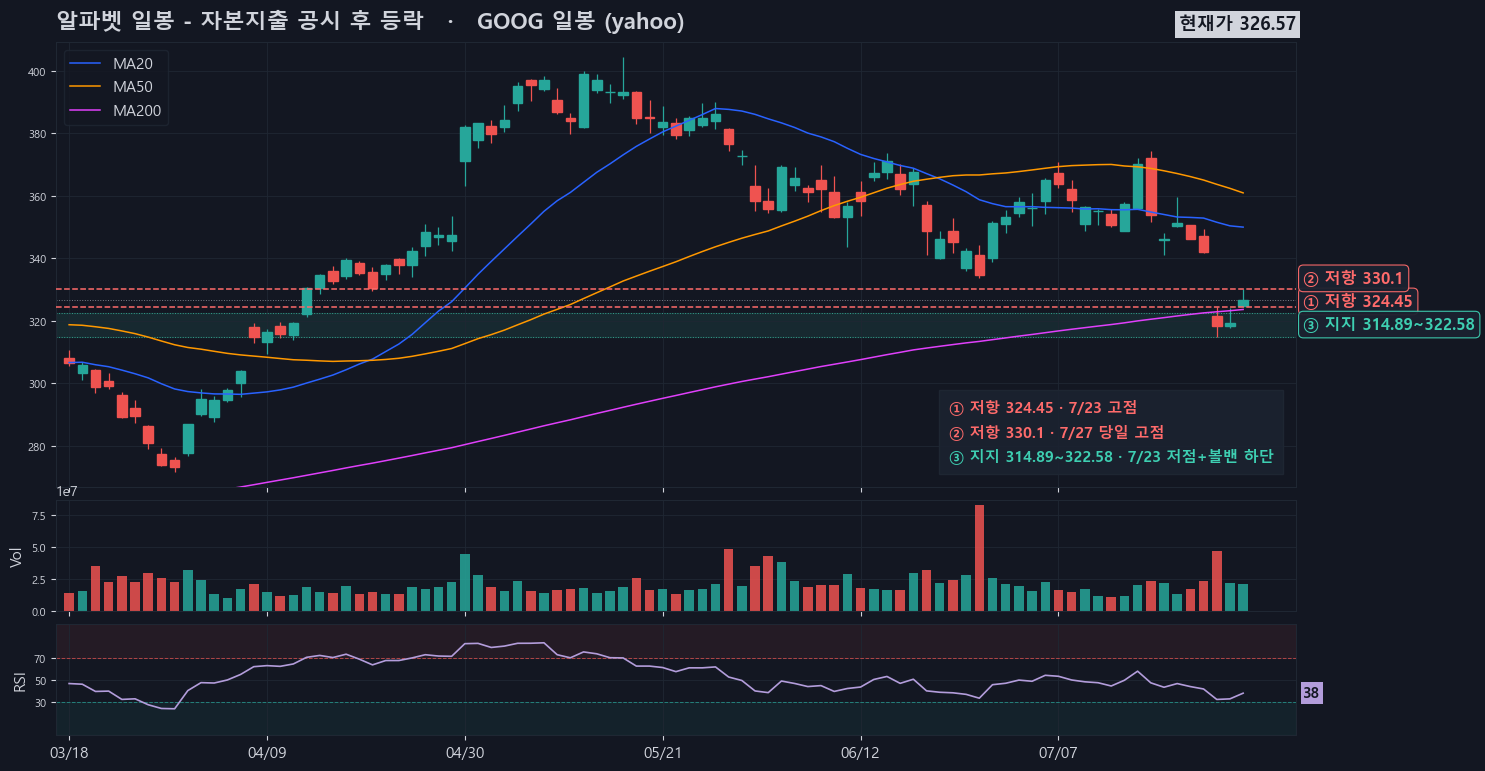Click the 360 price axis label
The width and height of the screenshot is (1485, 771).
[x=36, y=197]
